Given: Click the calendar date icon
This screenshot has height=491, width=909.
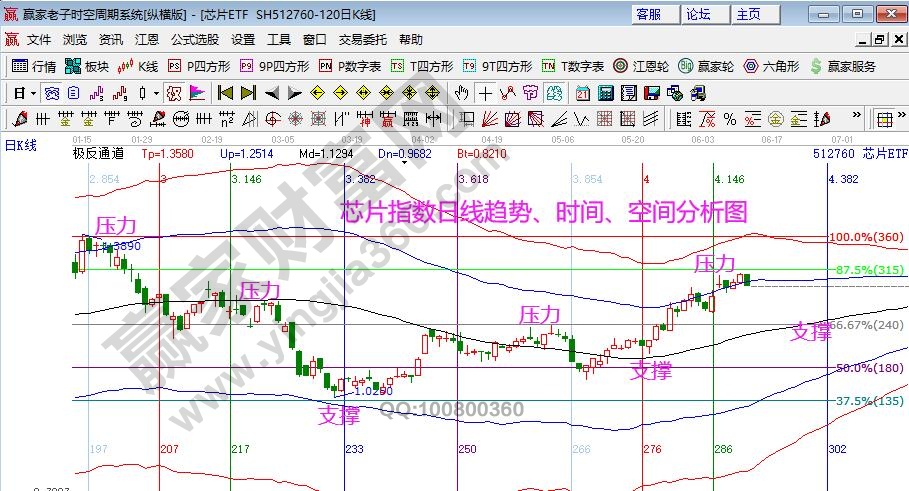Looking at the screenshot, I should [582, 93].
